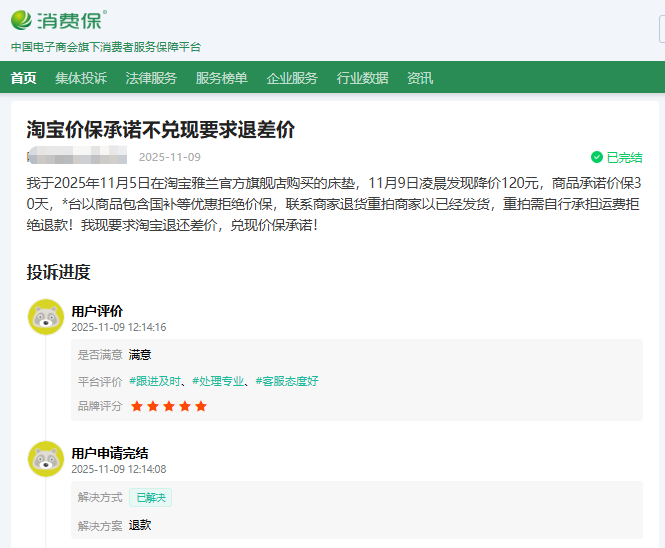665x548 pixels.
Task: Open the avatar beside 用户评价
Action: pos(45,317)
